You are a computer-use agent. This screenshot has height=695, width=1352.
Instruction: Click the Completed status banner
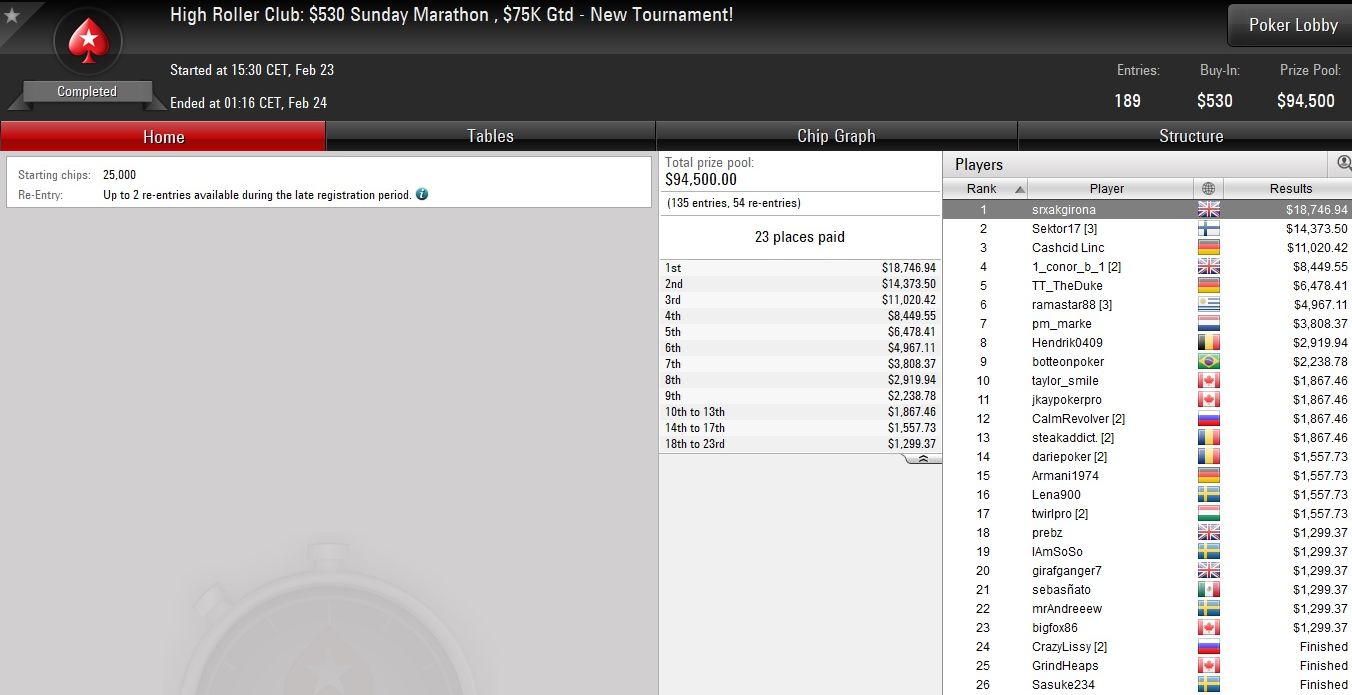pos(87,92)
